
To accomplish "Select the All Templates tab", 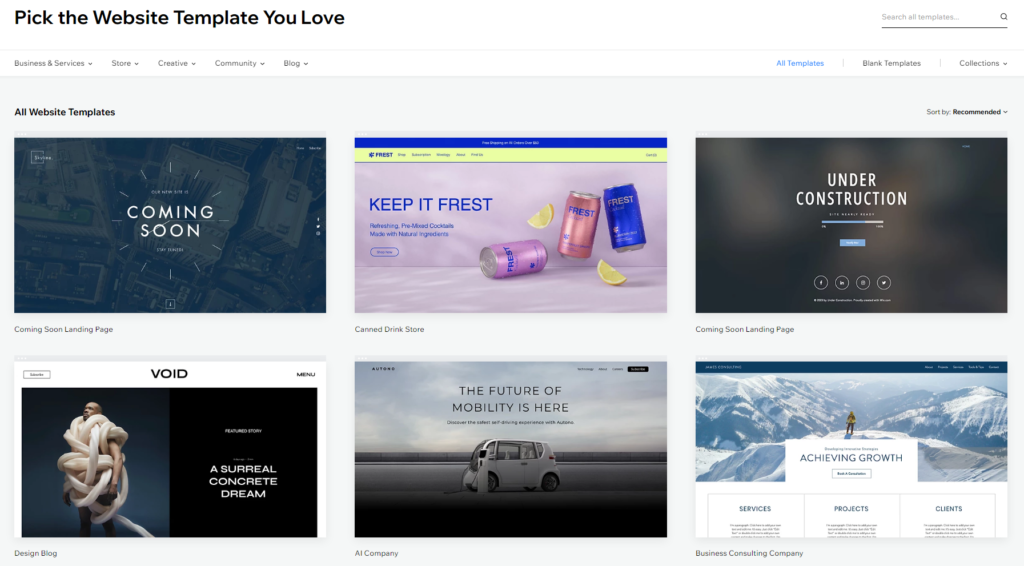I will pyautogui.click(x=800, y=63).
